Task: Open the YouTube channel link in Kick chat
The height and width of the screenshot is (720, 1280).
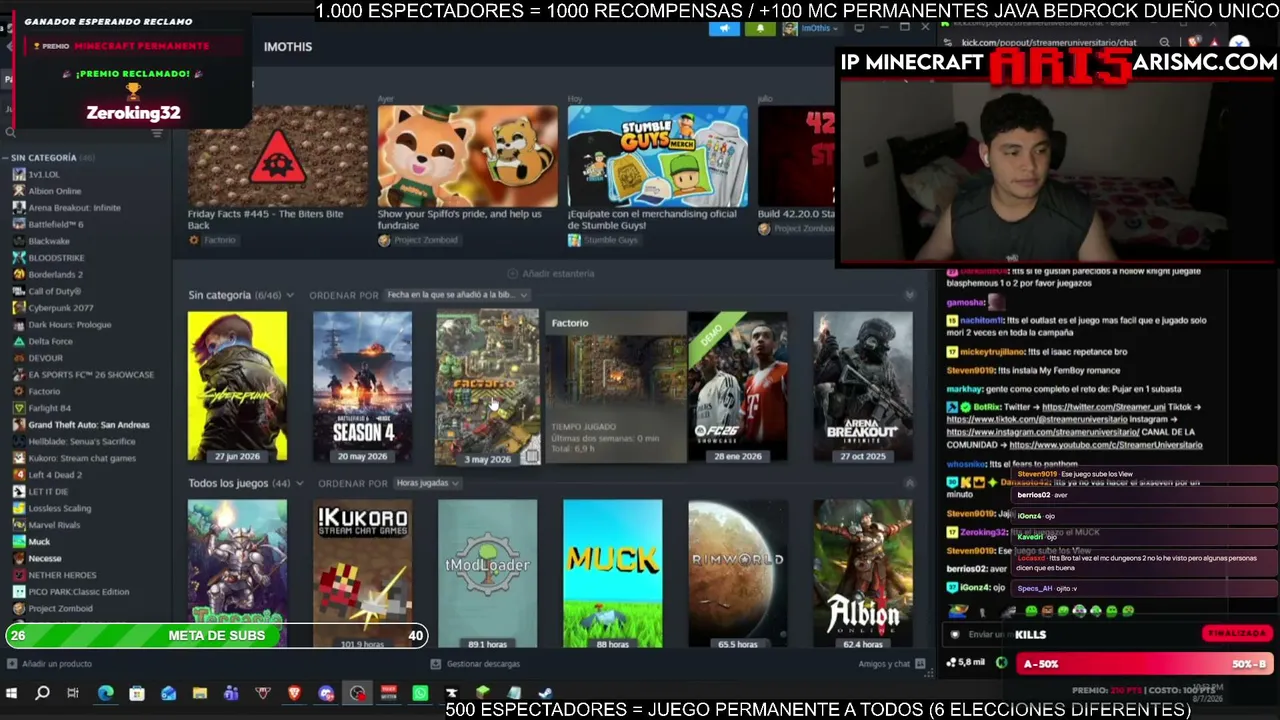Action: click(1106, 444)
